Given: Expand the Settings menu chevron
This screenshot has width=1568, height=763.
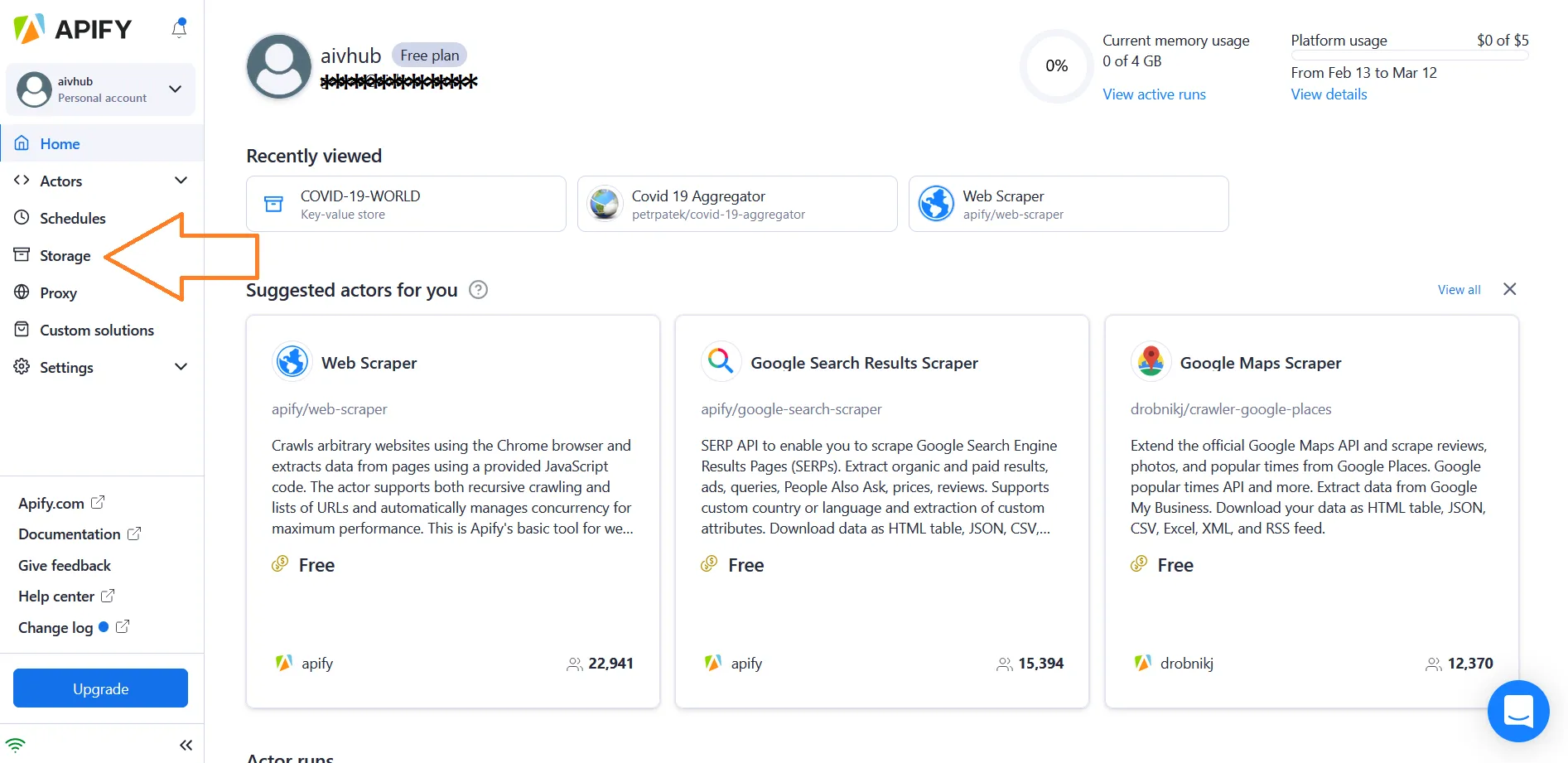Looking at the screenshot, I should click(x=181, y=367).
